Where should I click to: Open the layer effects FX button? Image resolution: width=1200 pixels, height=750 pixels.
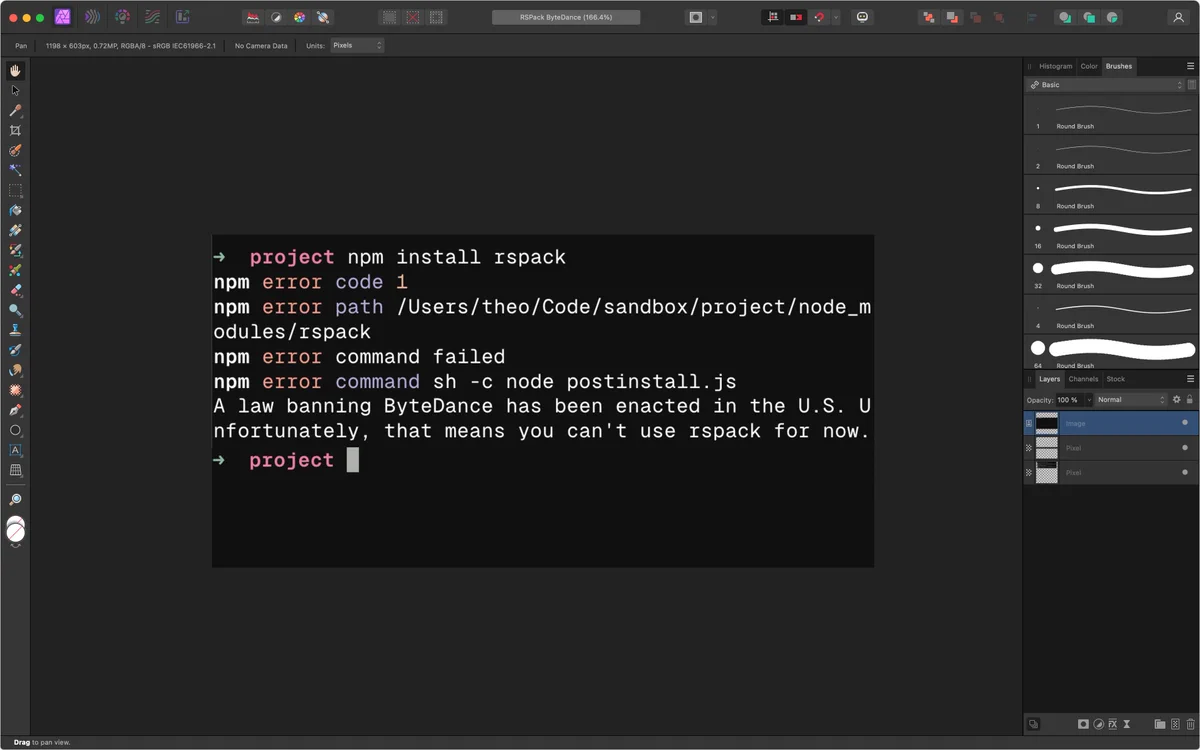[1112, 724]
